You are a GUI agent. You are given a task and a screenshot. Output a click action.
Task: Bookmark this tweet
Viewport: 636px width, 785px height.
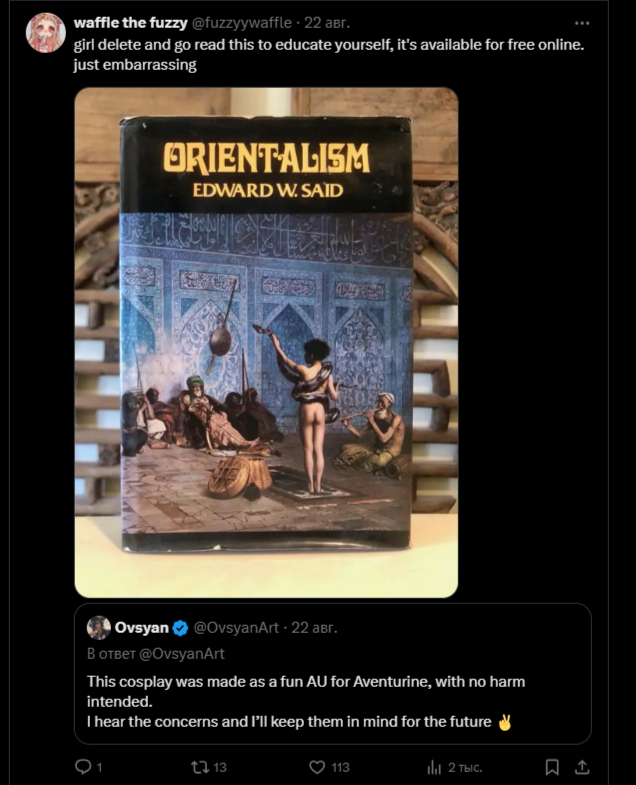click(552, 766)
